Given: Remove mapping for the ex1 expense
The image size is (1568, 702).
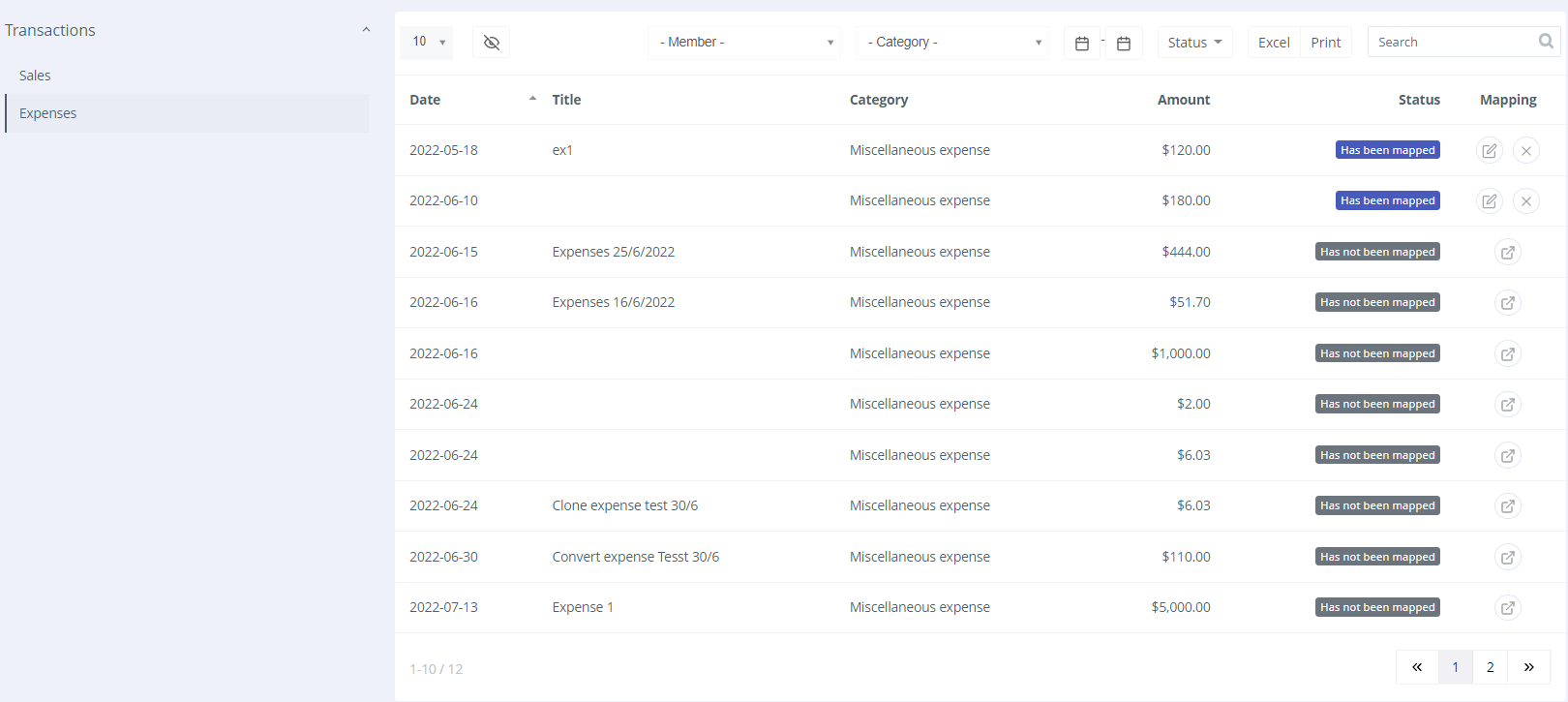Looking at the screenshot, I should 1525,150.
